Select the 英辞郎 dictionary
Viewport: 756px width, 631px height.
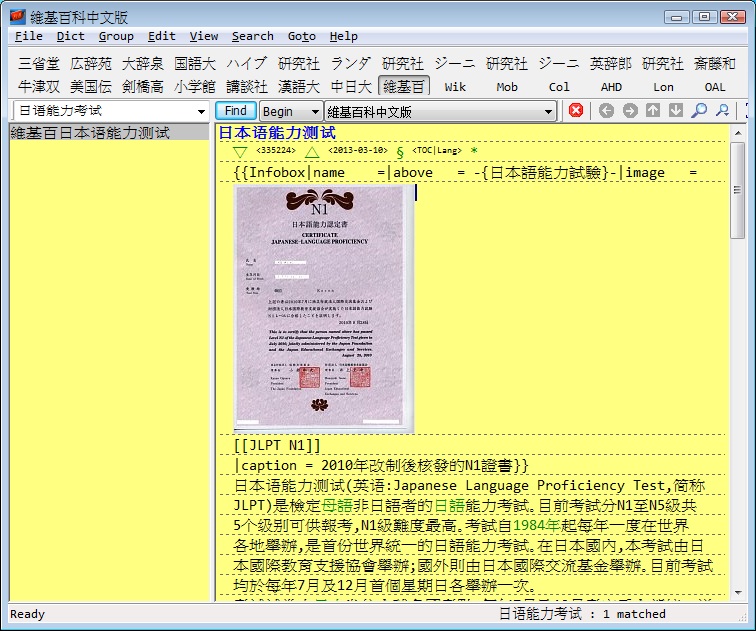(x=611, y=64)
